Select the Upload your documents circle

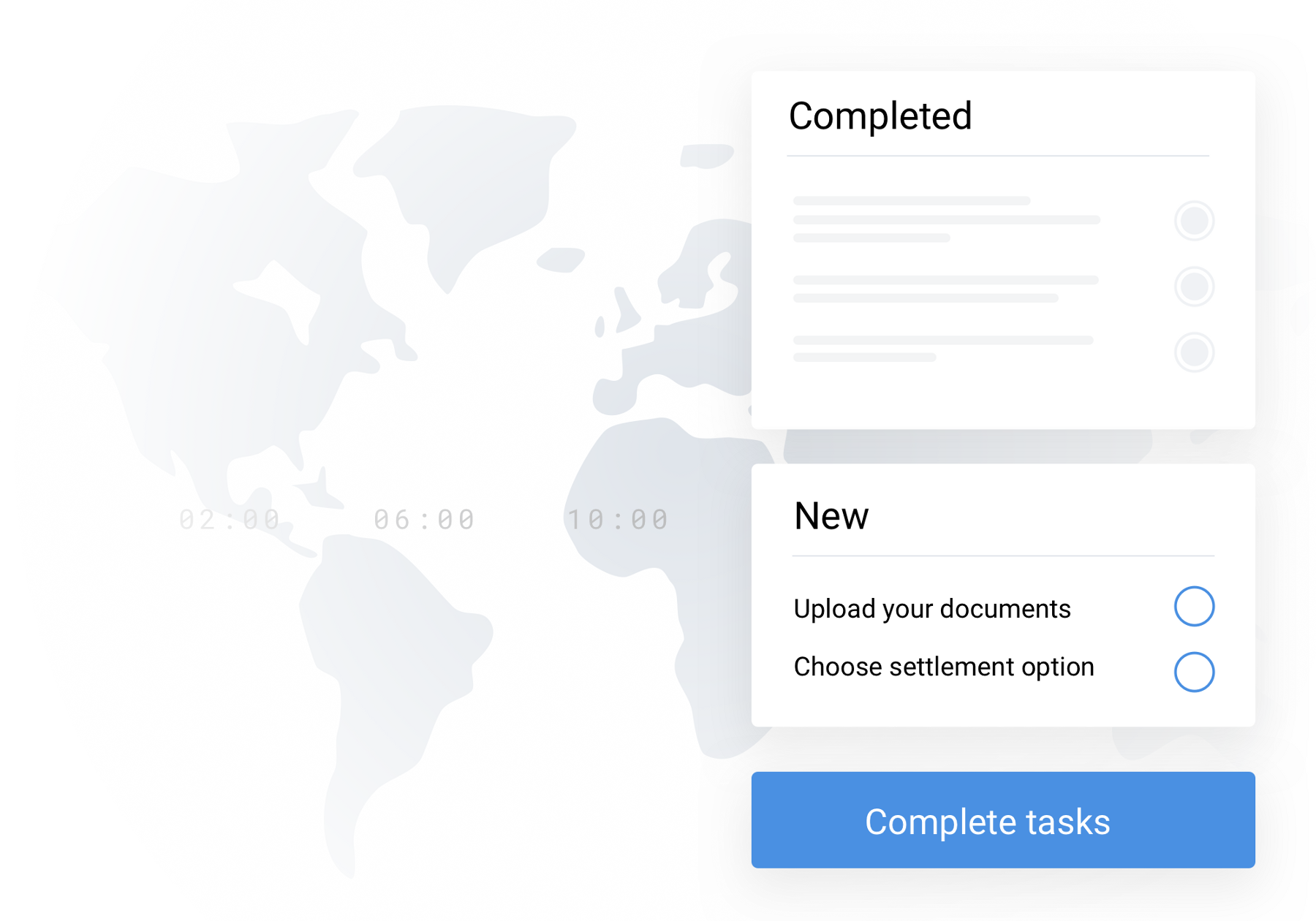tap(1194, 606)
